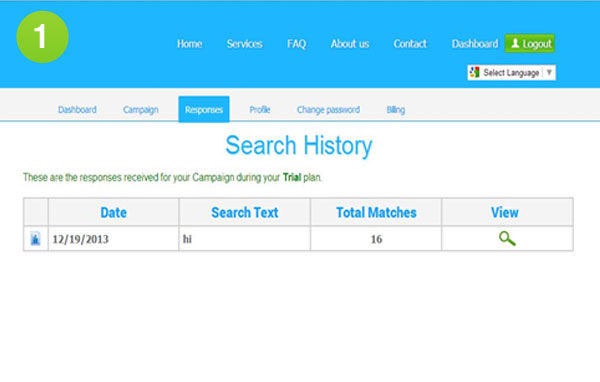This screenshot has width=600, height=382.
Task: Navigate to About us
Action: pyautogui.click(x=350, y=44)
